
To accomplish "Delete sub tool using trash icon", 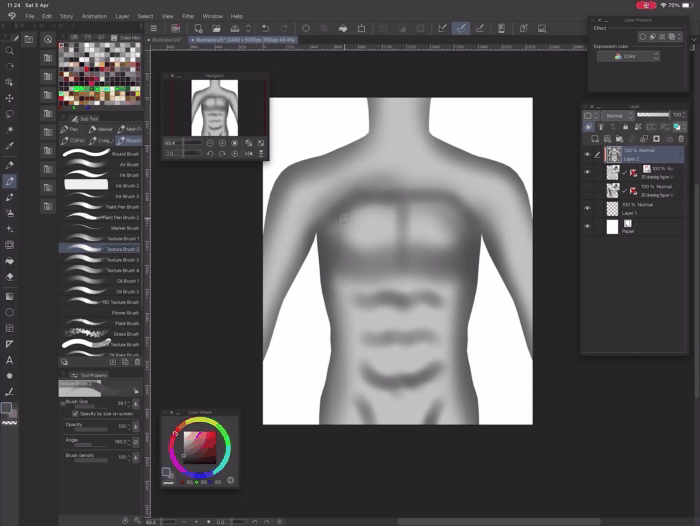I will (139, 362).
